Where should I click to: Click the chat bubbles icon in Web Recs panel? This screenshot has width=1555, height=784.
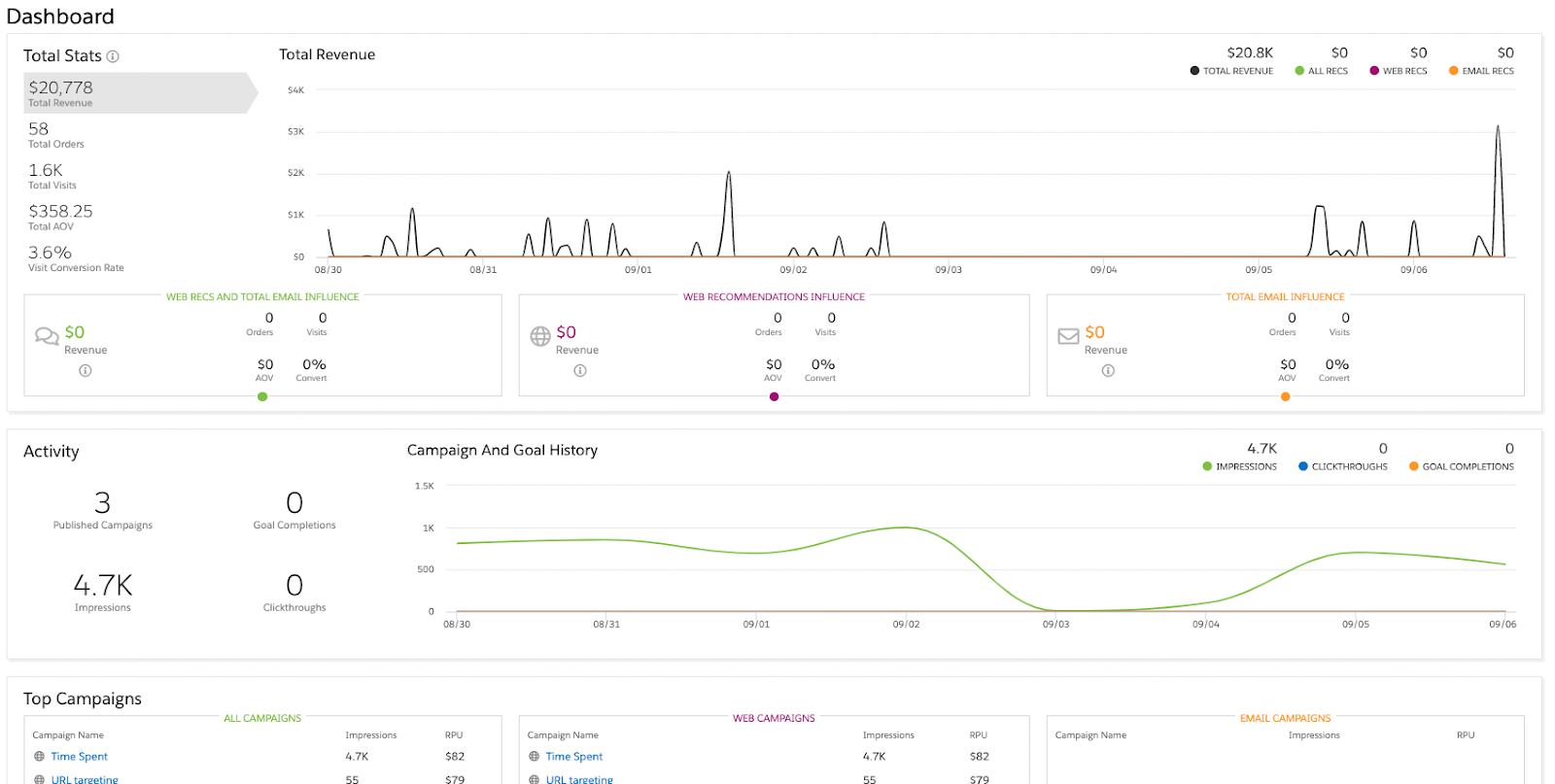(47, 336)
